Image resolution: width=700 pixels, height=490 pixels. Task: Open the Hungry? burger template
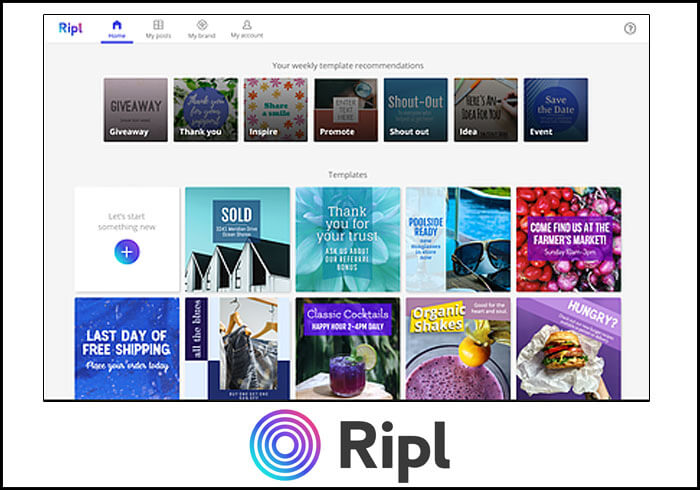coord(569,349)
